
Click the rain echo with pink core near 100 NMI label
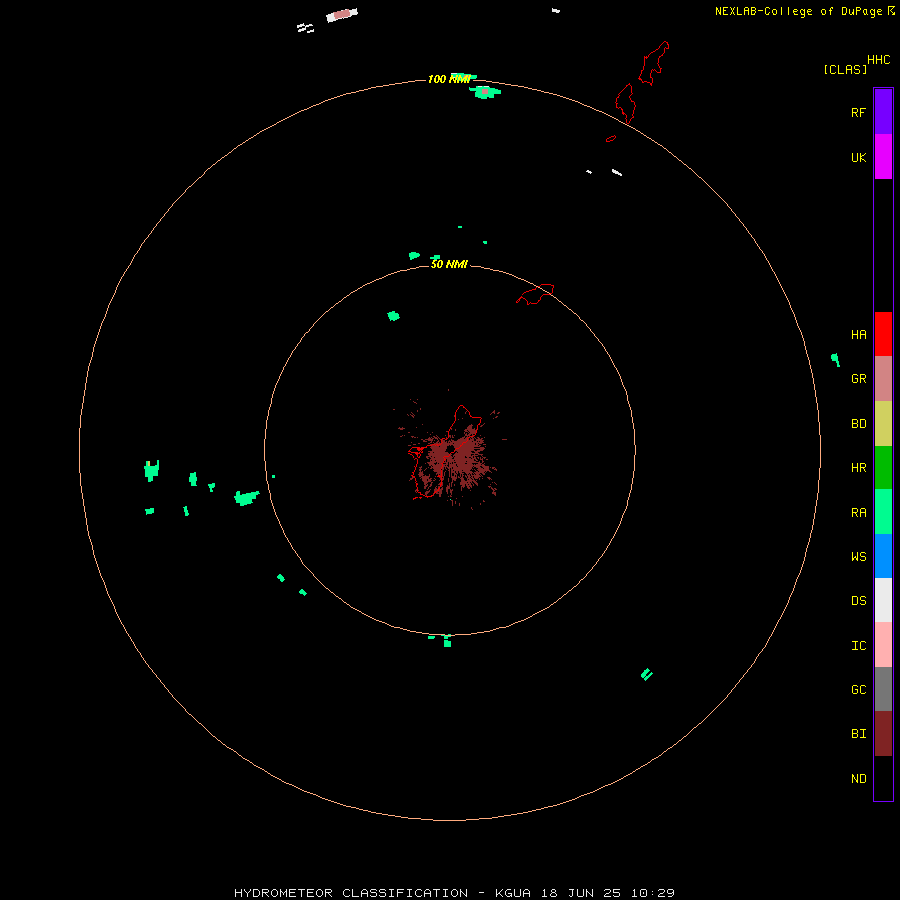pyautogui.click(x=485, y=92)
